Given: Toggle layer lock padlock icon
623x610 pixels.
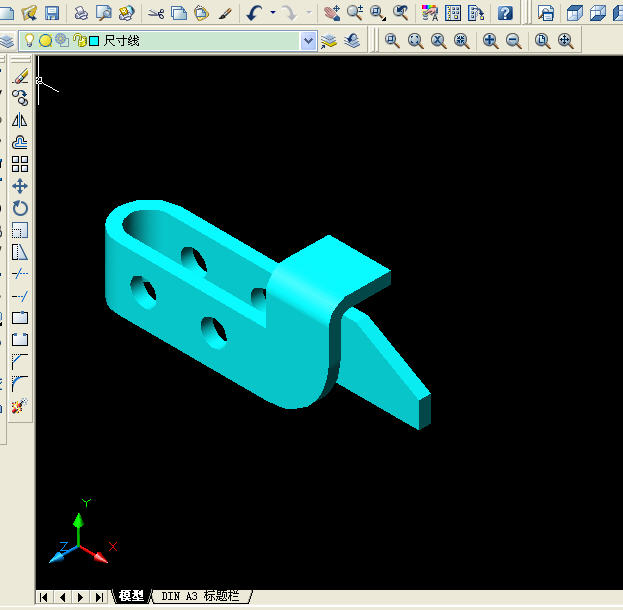Looking at the screenshot, I should click(80, 40).
